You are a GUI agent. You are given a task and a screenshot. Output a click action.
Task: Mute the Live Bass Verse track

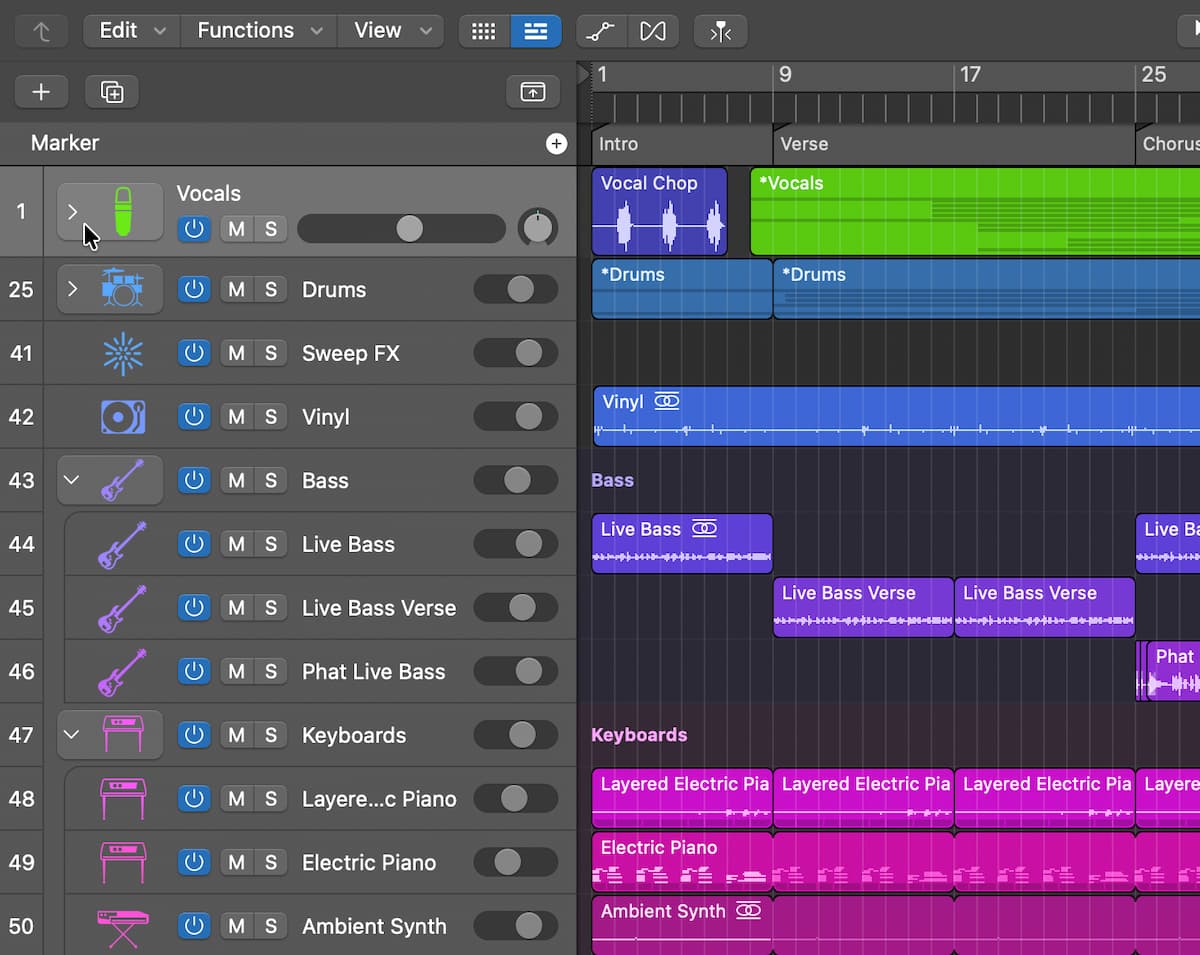click(x=237, y=608)
